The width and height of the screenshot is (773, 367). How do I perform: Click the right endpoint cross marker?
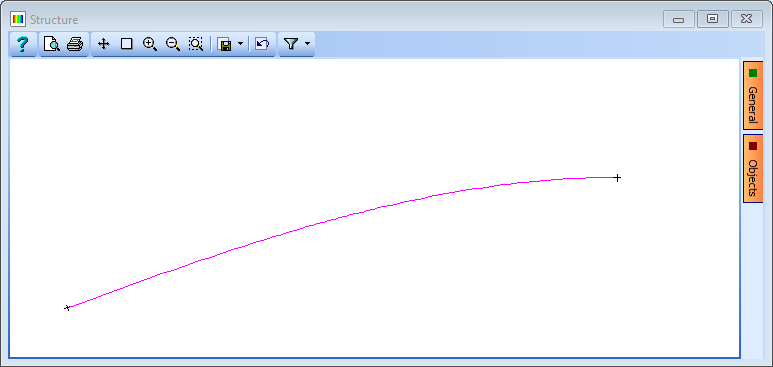click(617, 178)
